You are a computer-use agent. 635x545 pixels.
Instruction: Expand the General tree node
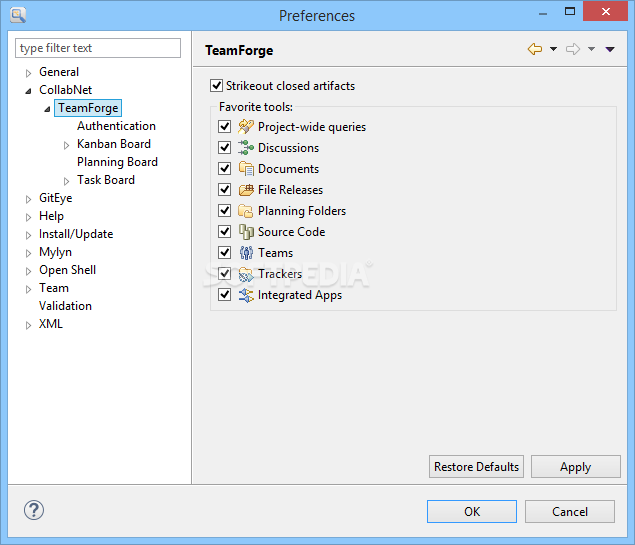point(28,73)
